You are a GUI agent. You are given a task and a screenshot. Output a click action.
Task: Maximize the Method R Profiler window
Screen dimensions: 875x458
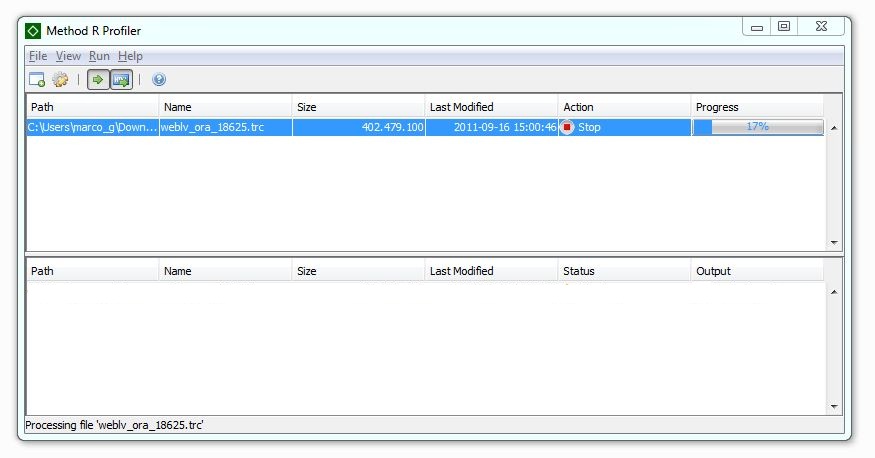[x=784, y=27]
